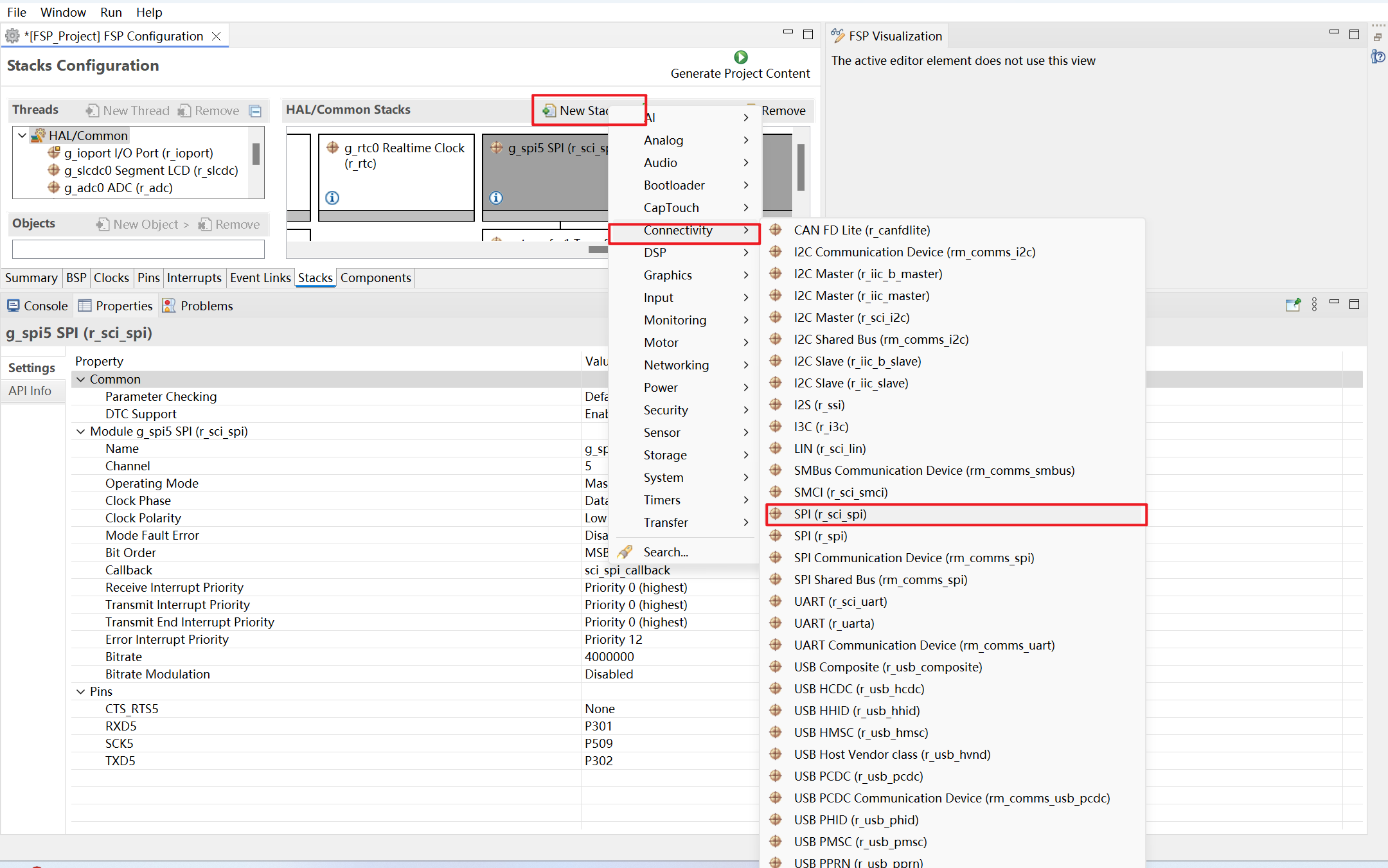Click Remove in HAL/Common Stacks header
The width and height of the screenshot is (1388, 868).
783,111
